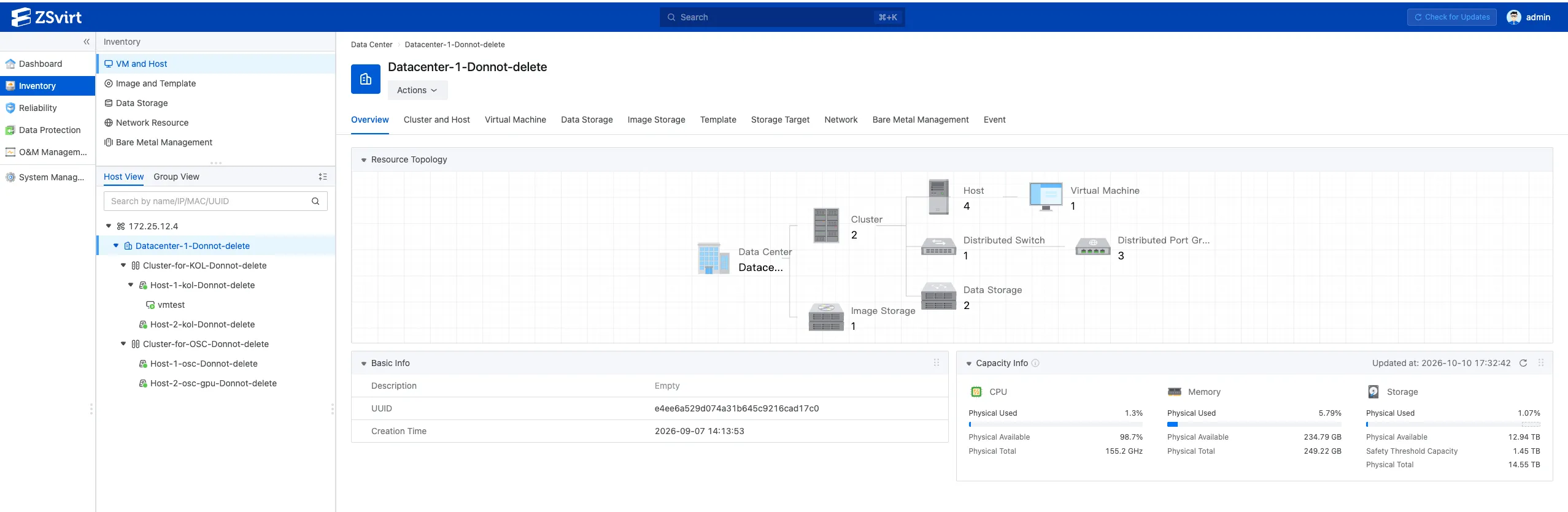Select the vmtest VM in tree
This screenshot has height=512, width=1568.
[171, 305]
